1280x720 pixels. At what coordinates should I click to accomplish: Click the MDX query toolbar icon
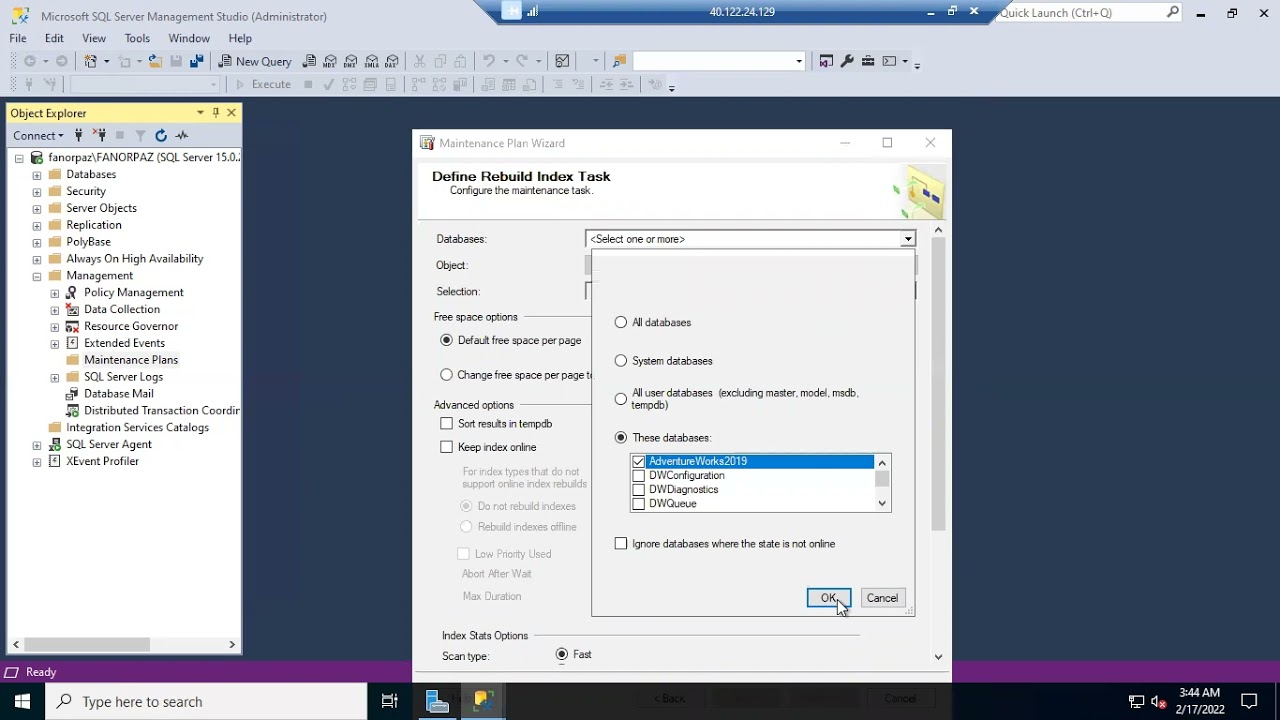point(330,61)
